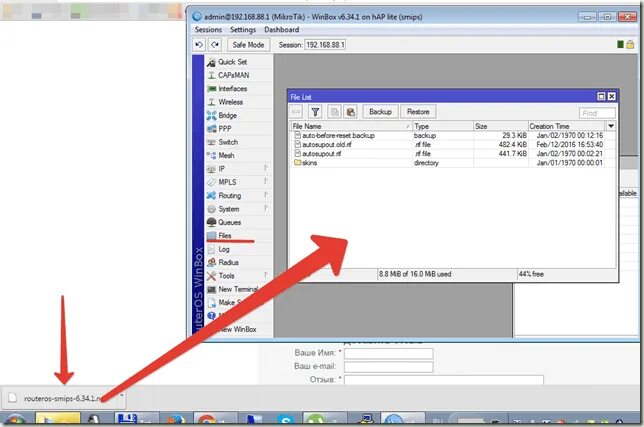Open the download item options arrow

coord(122,397)
